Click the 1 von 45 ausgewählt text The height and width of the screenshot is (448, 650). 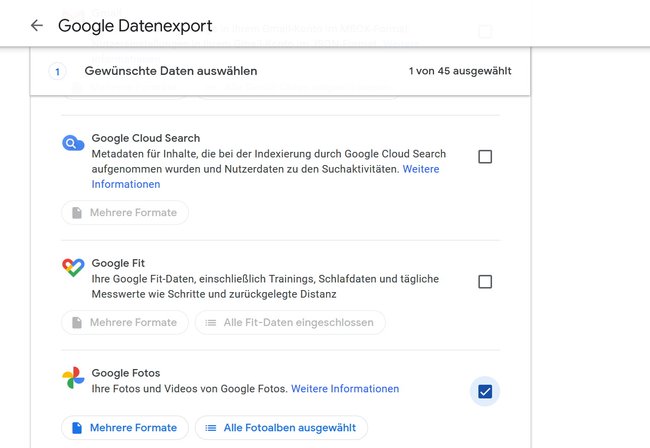tap(460, 71)
